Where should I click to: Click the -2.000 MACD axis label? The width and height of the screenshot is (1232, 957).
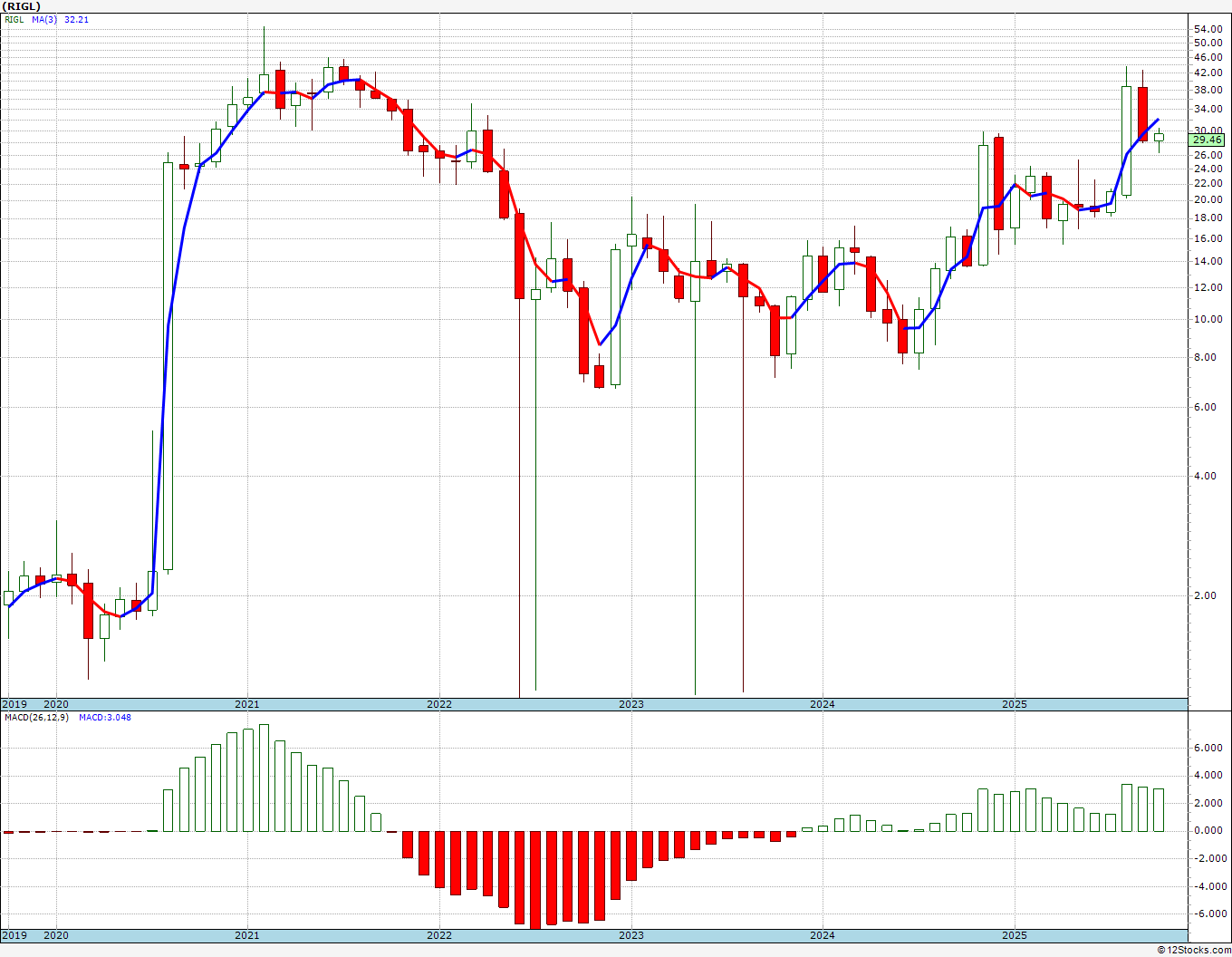click(1208, 858)
